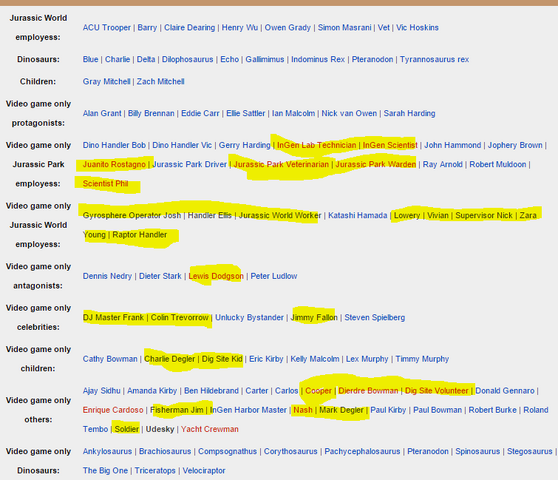Image resolution: width=558 pixels, height=480 pixels.
Task: Click the Jurassic Park Driver link
Action: [189, 164]
